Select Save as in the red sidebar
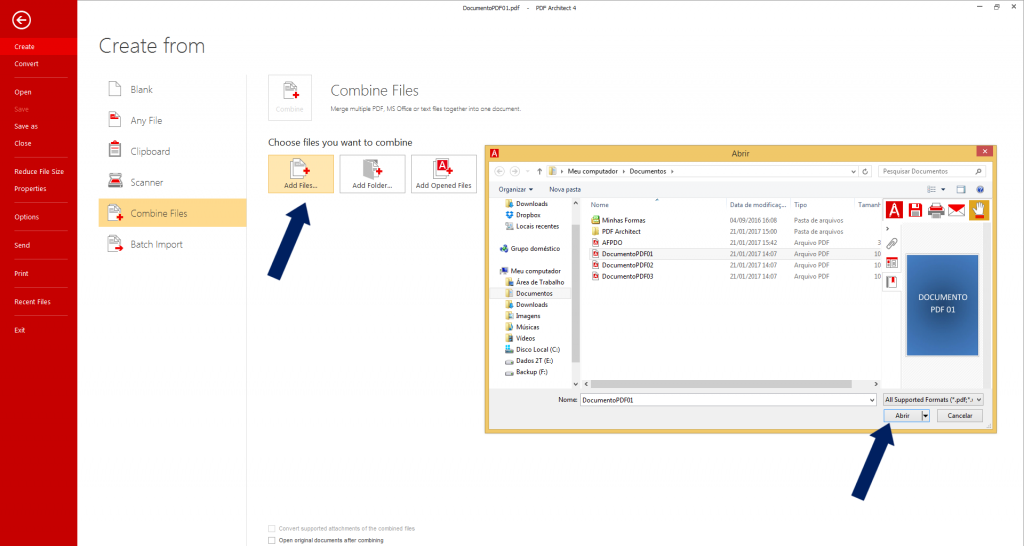The height and width of the screenshot is (546, 1024). pos(26,126)
